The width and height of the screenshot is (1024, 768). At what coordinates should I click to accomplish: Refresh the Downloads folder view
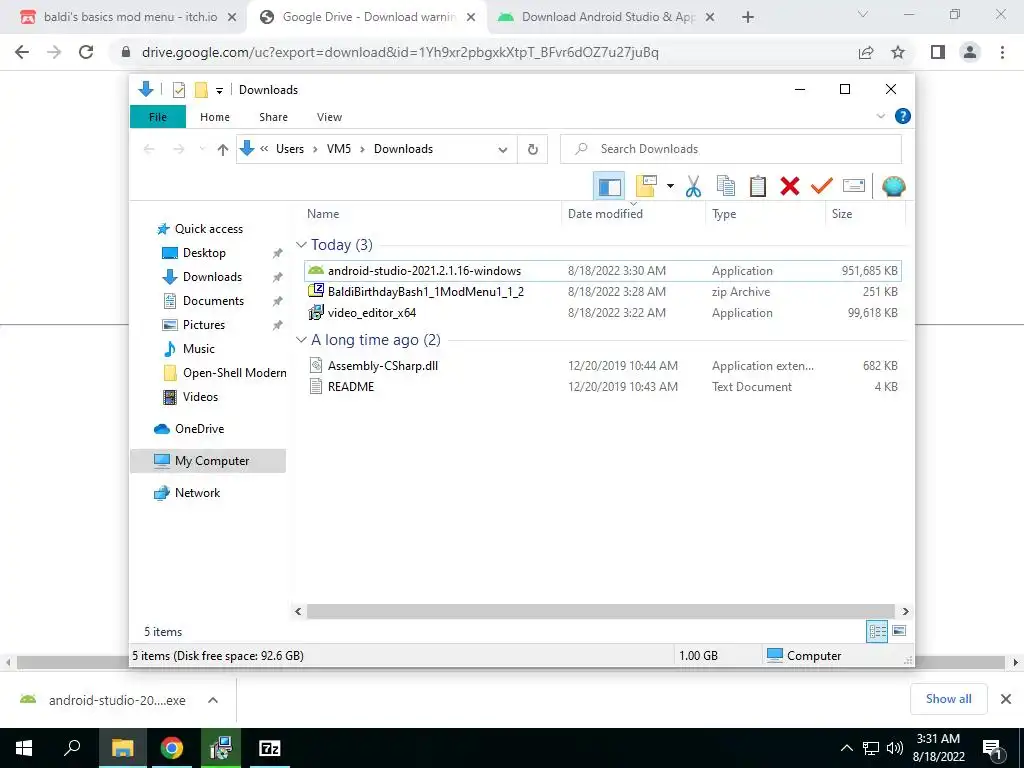click(533, 150)
